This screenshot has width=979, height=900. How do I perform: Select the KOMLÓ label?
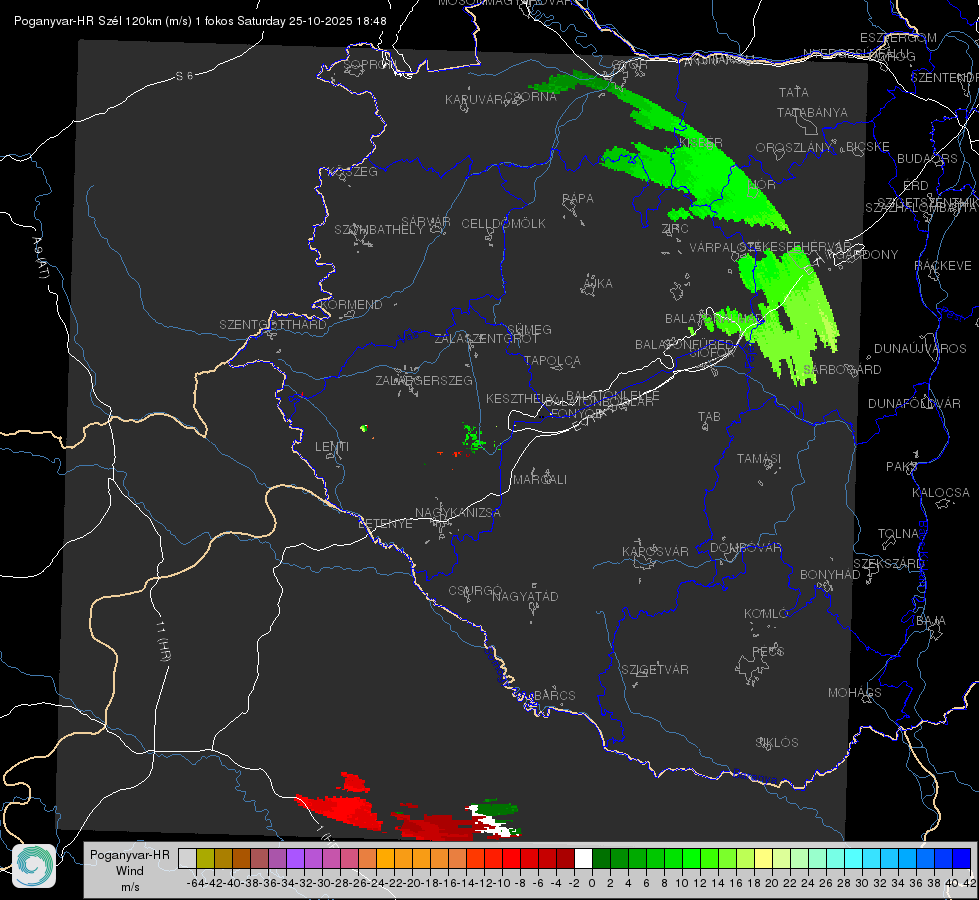(766, 614)
